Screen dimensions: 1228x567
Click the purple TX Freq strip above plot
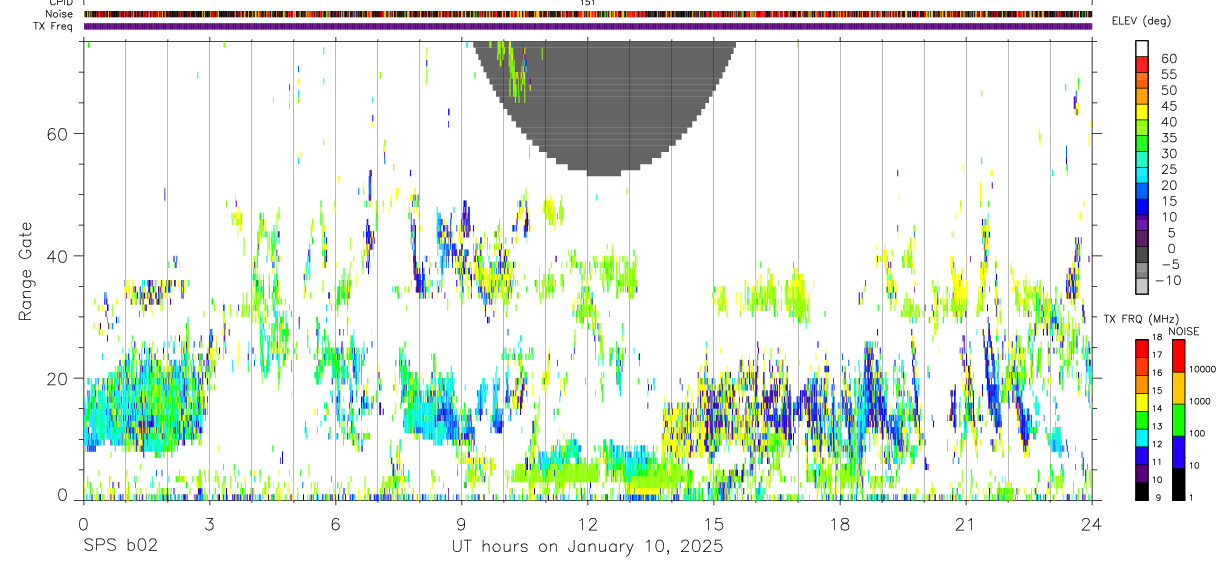pos(588,26)
